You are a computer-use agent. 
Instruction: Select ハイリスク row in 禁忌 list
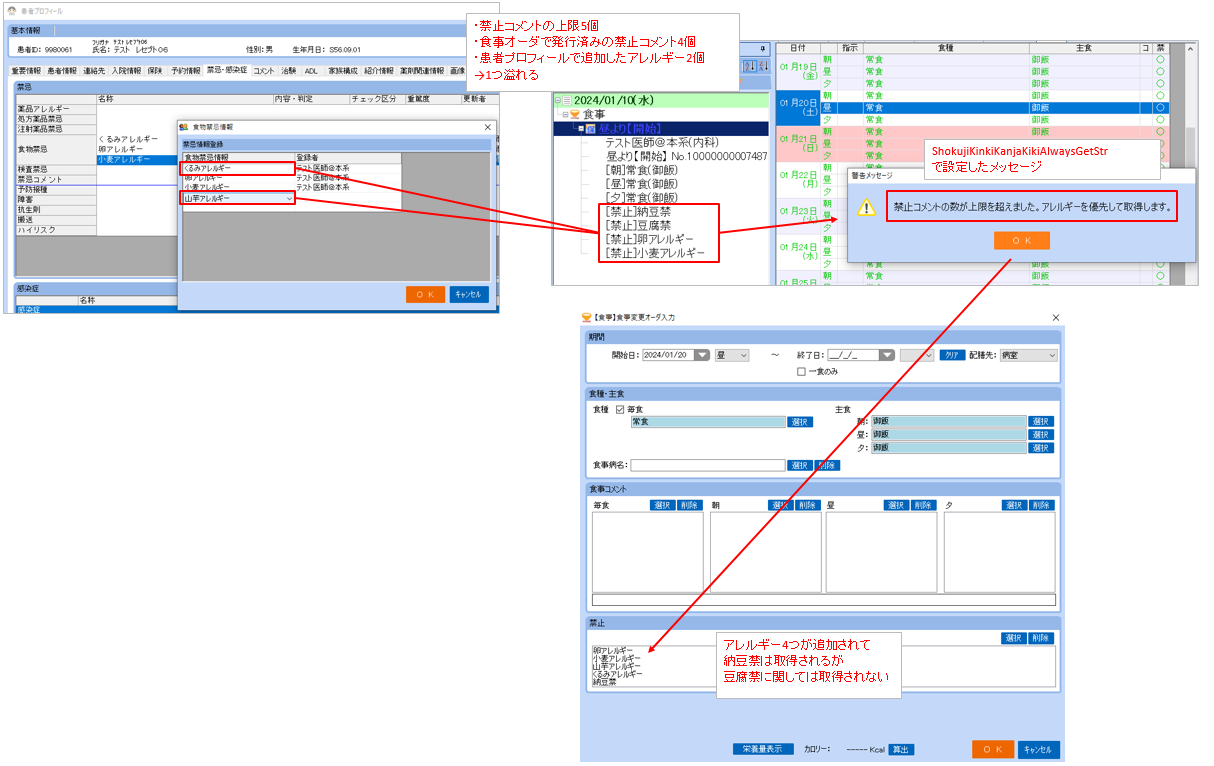click(55, 230)
